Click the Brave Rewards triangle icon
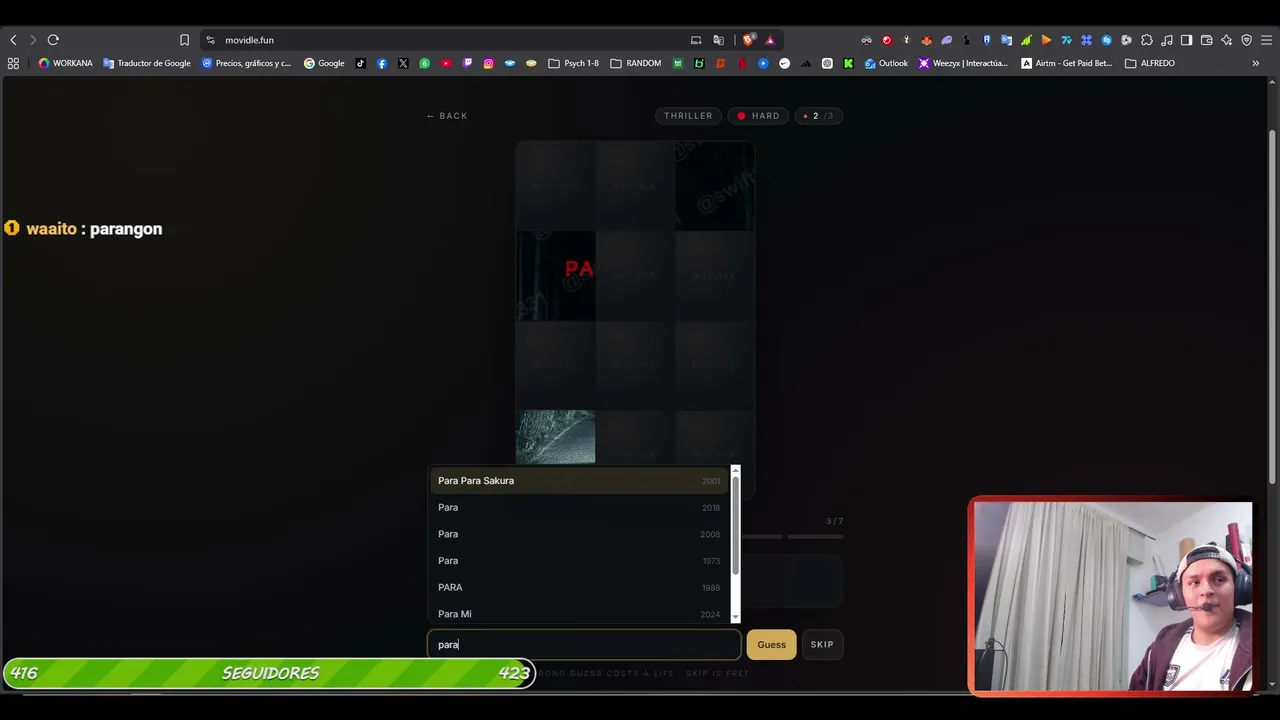The image size is (1280, 720). 770,40
